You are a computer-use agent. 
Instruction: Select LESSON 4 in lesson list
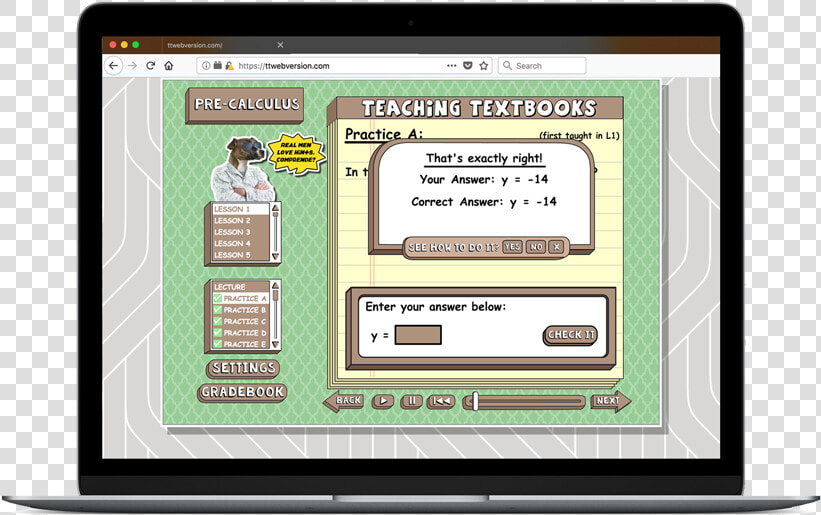coord(240,244)
